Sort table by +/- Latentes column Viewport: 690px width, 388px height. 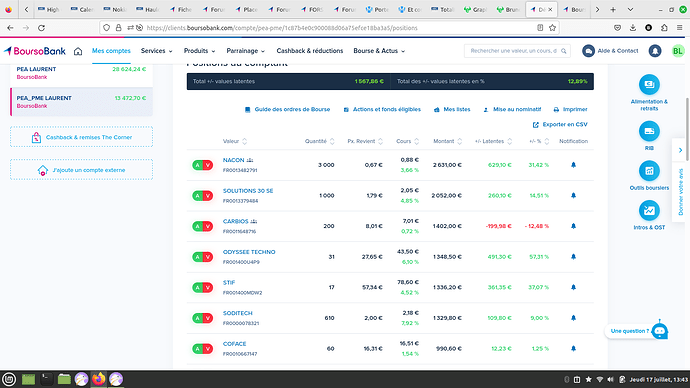point(493,141)
